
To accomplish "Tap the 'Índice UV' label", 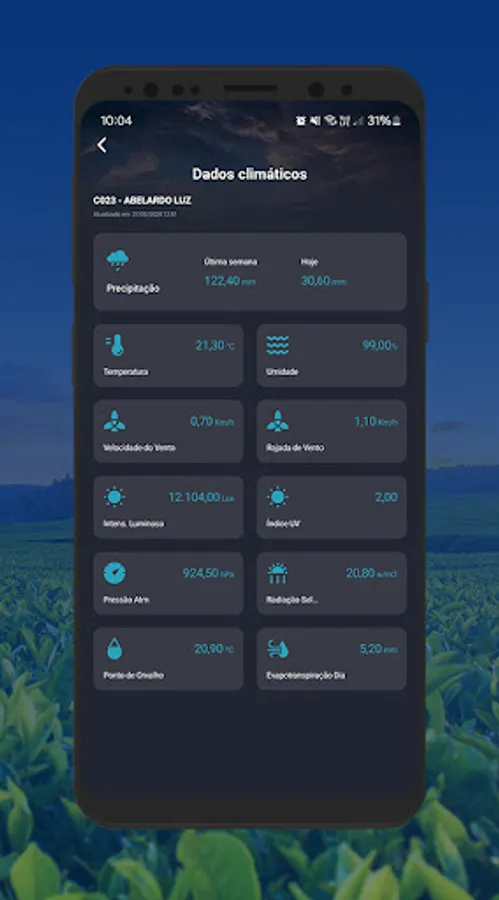I will pos(284,523).
